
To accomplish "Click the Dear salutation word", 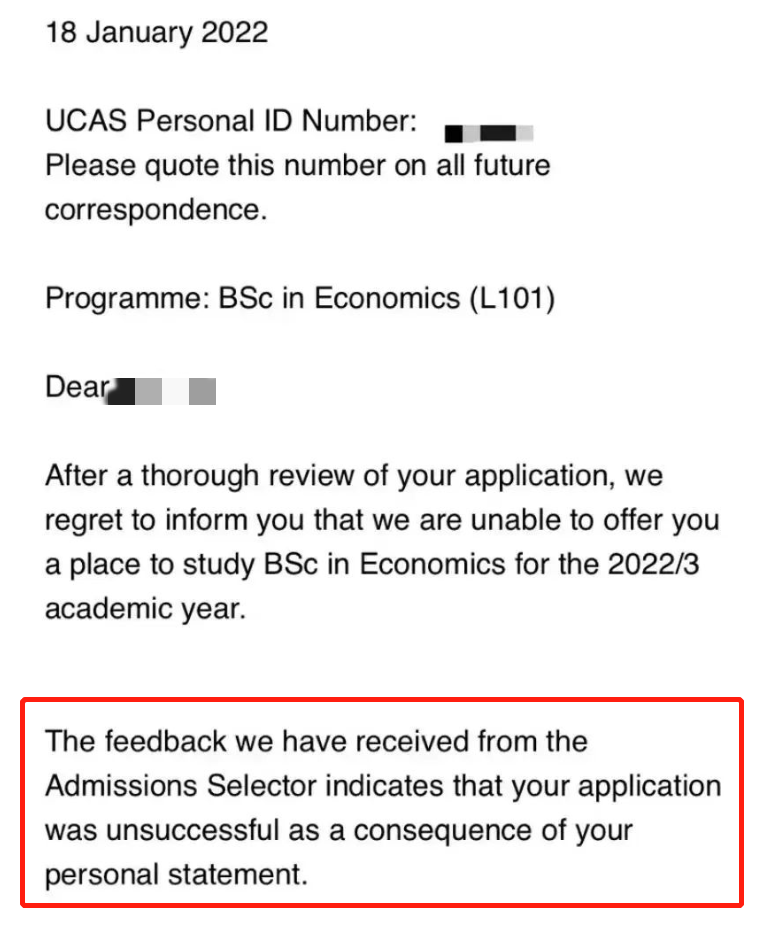I will tap(77, 387).
